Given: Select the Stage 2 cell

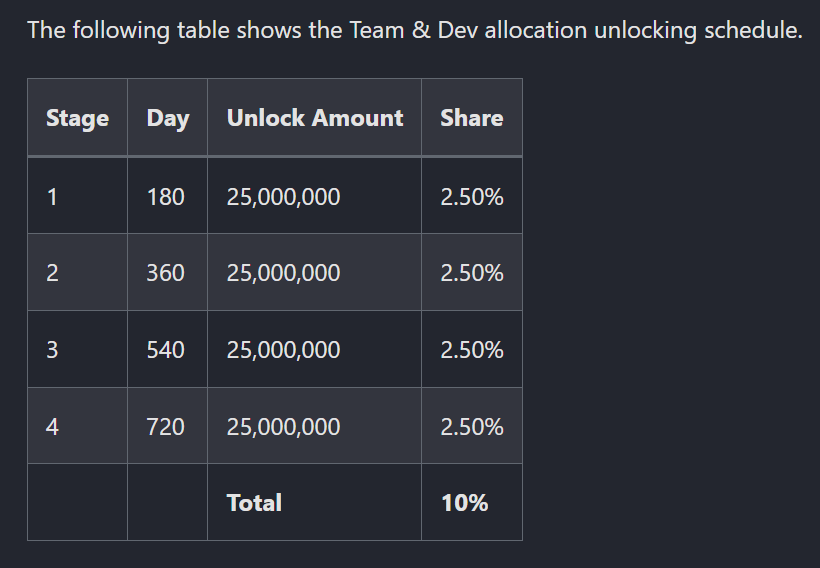Looking at the screenshot, I should [x=77, y=272].
